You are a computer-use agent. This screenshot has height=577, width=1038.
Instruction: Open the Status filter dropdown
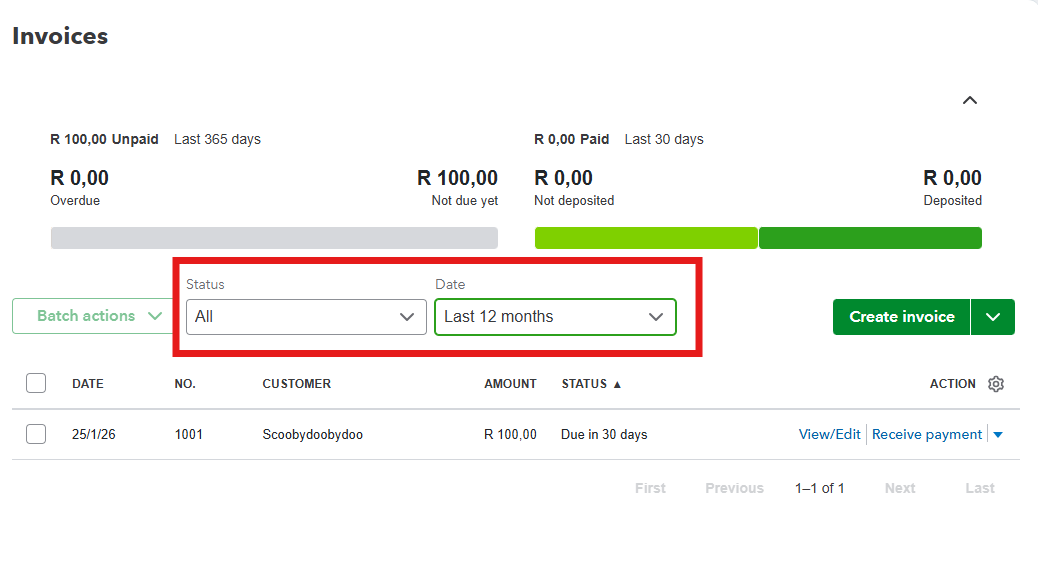click(306, 317)
